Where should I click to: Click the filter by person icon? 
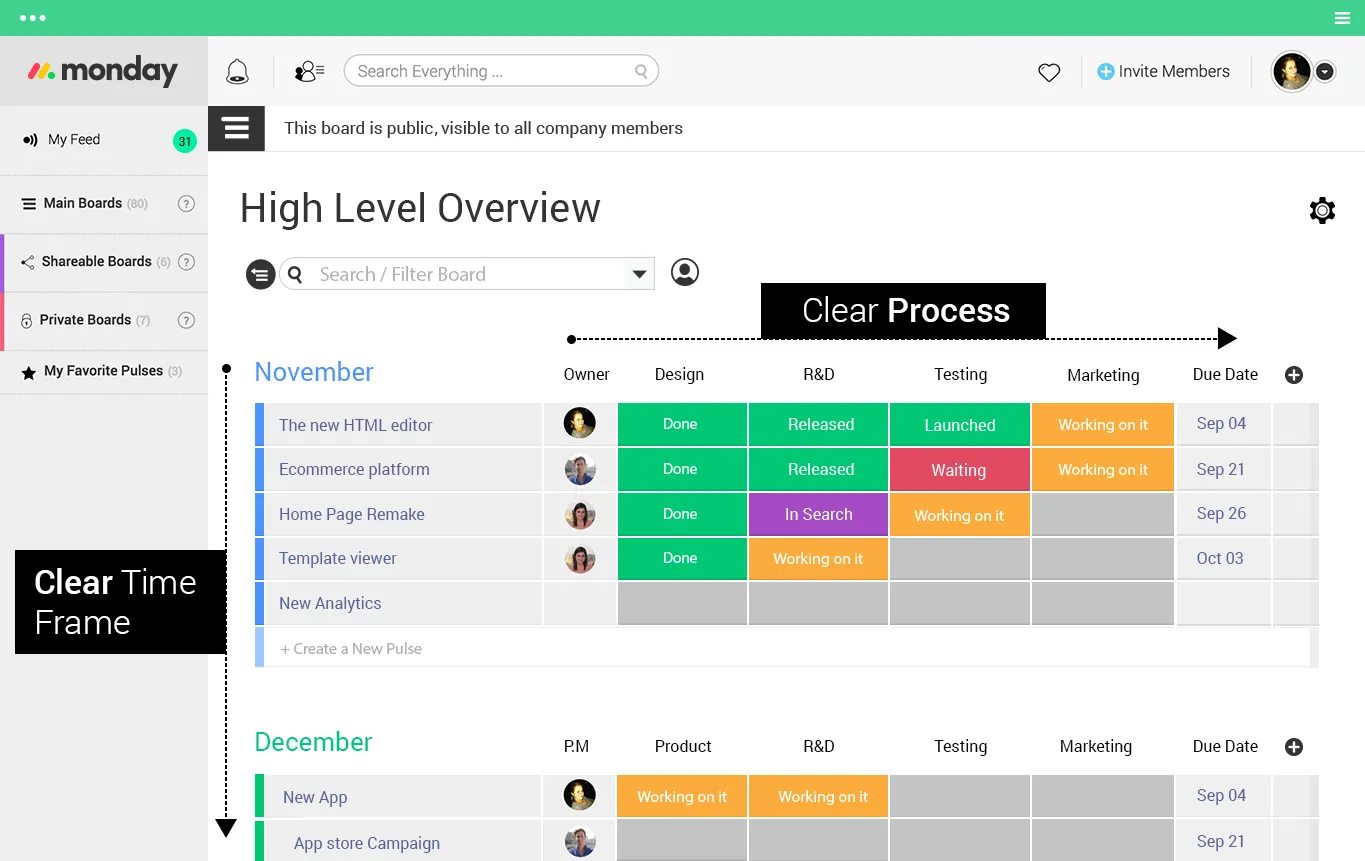[x=685, y=272]
